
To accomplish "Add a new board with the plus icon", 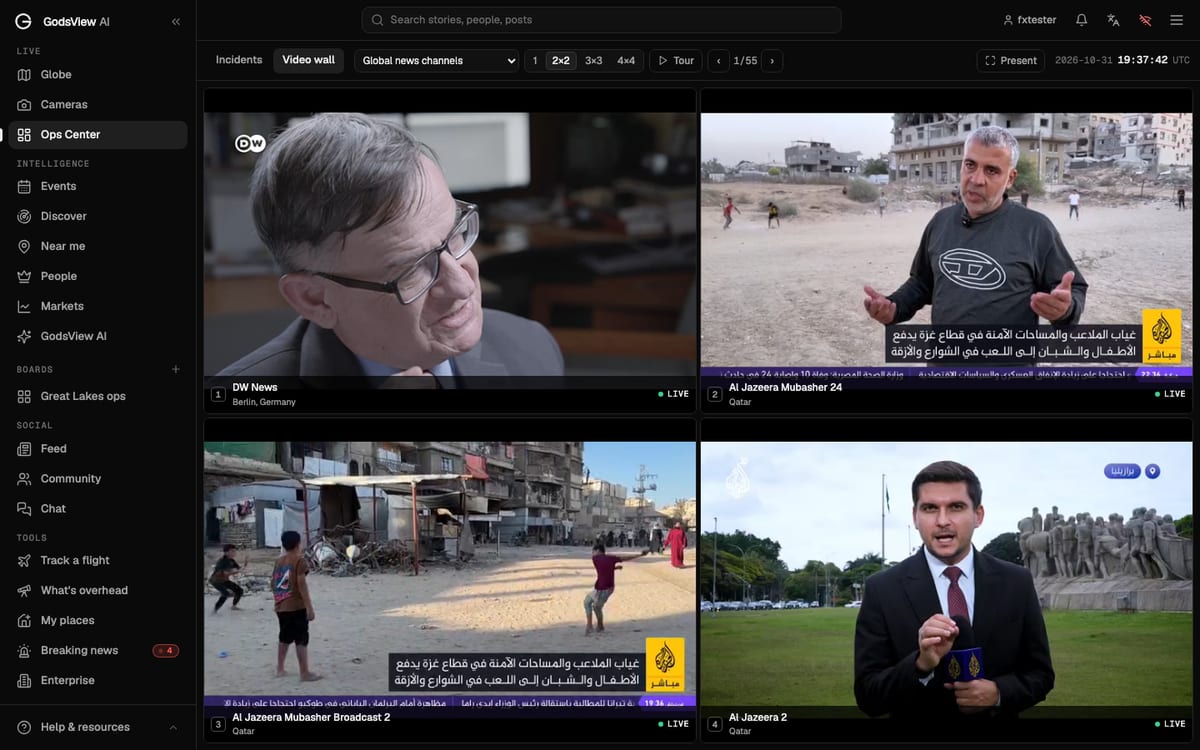I will tap(176, 369).
